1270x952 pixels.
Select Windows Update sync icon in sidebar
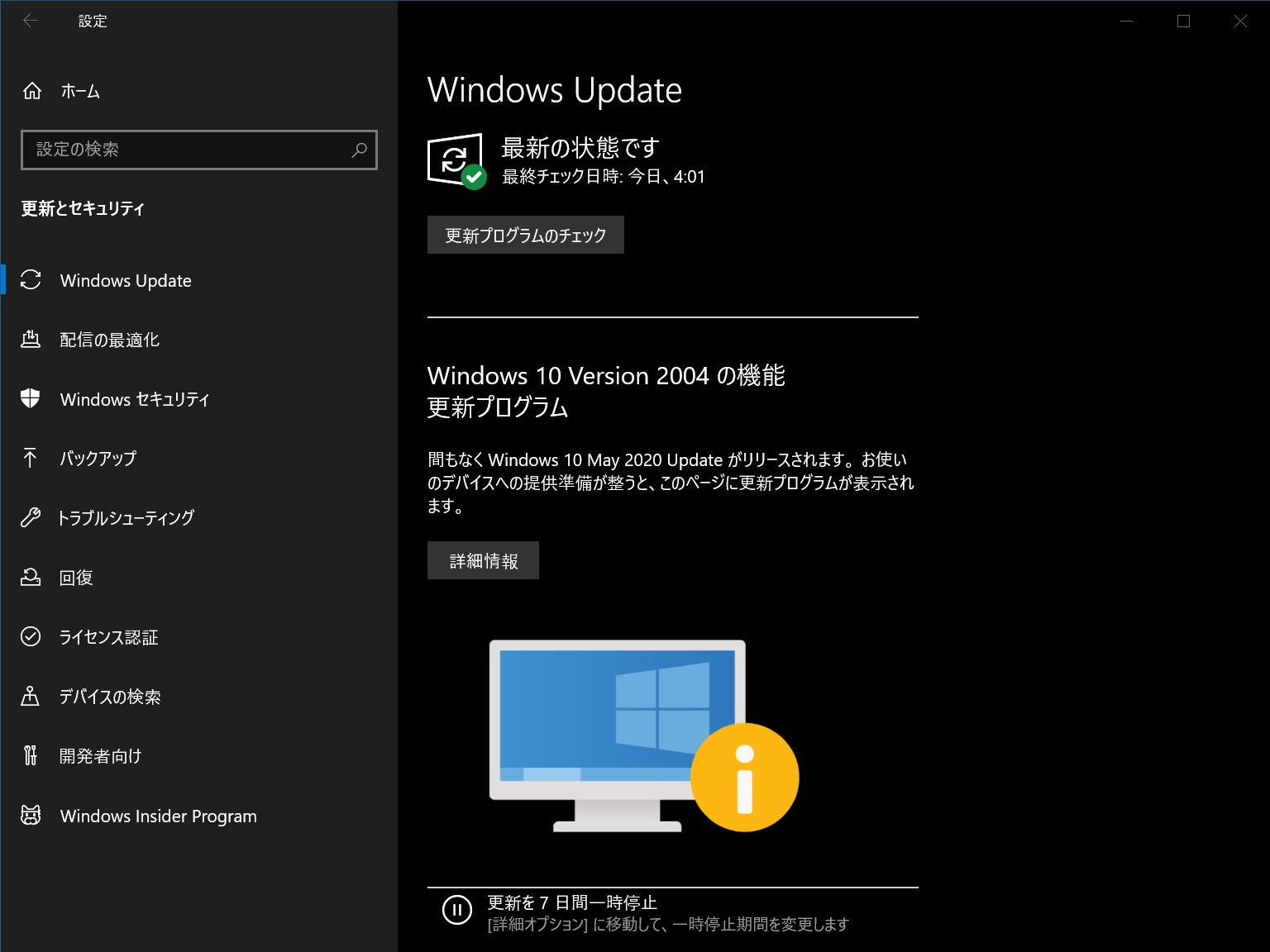(31, 280)
